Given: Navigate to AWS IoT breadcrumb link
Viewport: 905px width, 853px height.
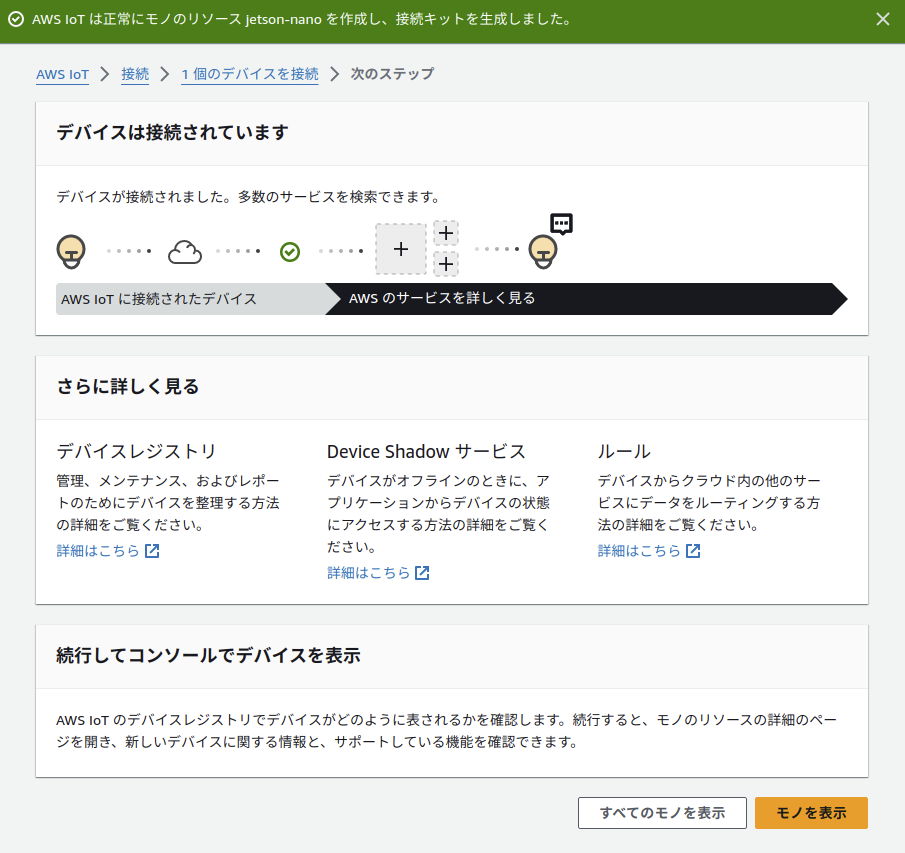Looking at the screenshot, I should pos(62,74).
